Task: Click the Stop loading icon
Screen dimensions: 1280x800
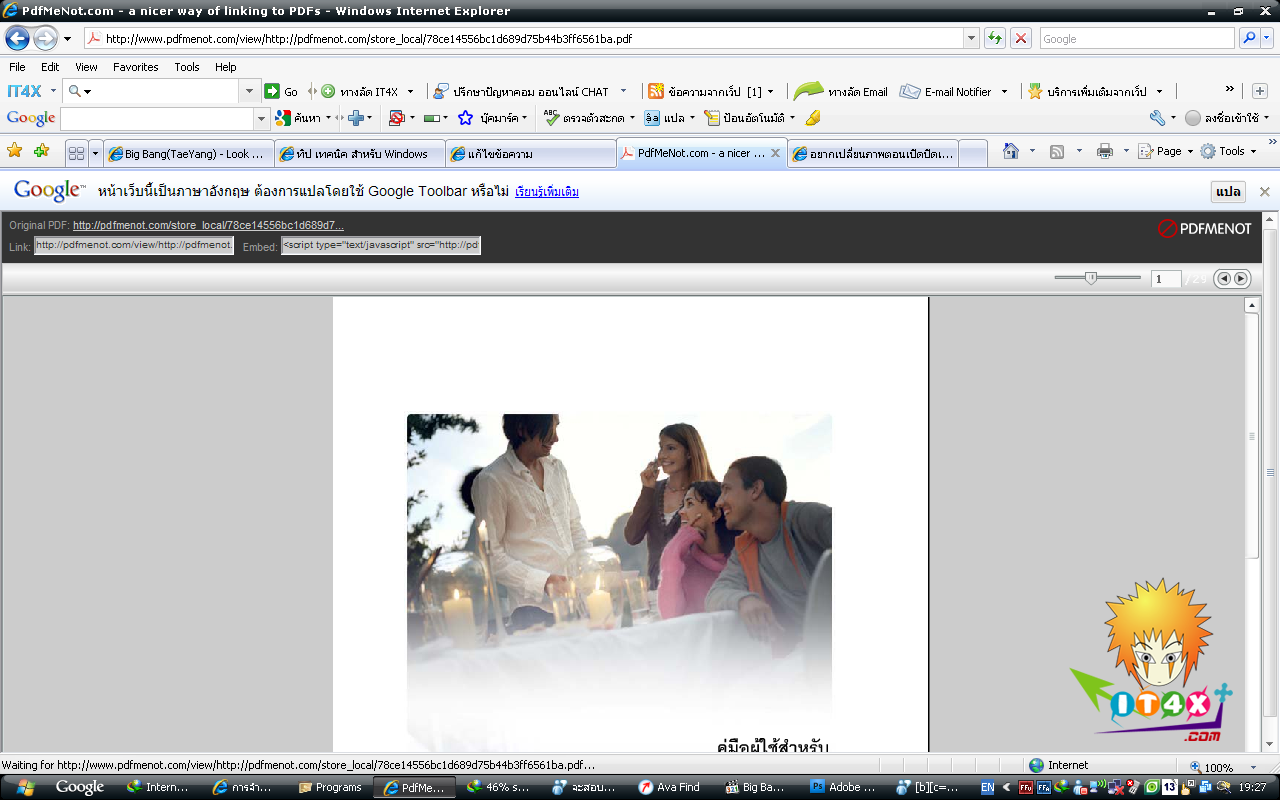Action: [x=1020, y=39]
